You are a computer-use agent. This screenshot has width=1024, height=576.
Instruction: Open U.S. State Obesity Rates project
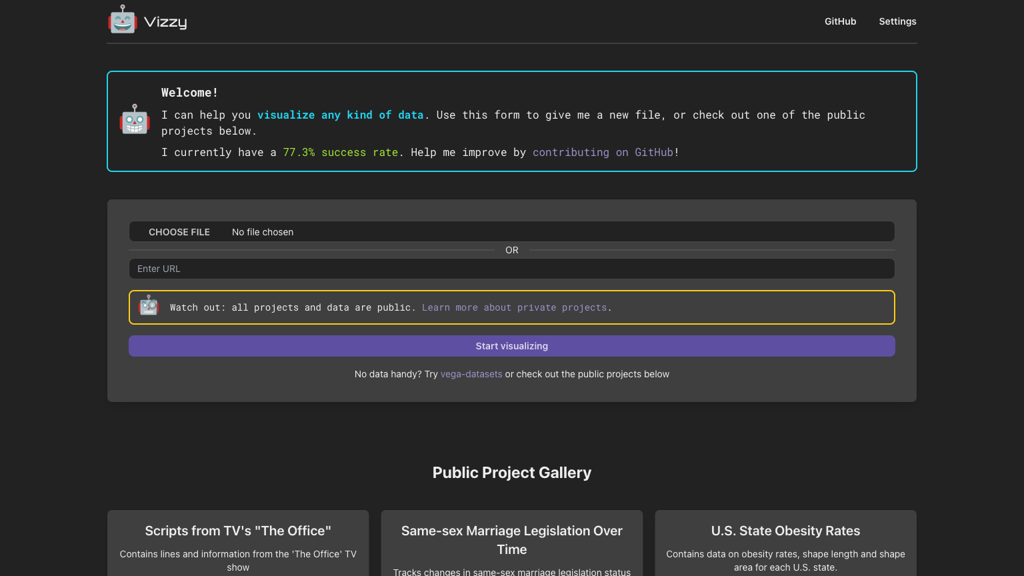(x=785, y=531)
